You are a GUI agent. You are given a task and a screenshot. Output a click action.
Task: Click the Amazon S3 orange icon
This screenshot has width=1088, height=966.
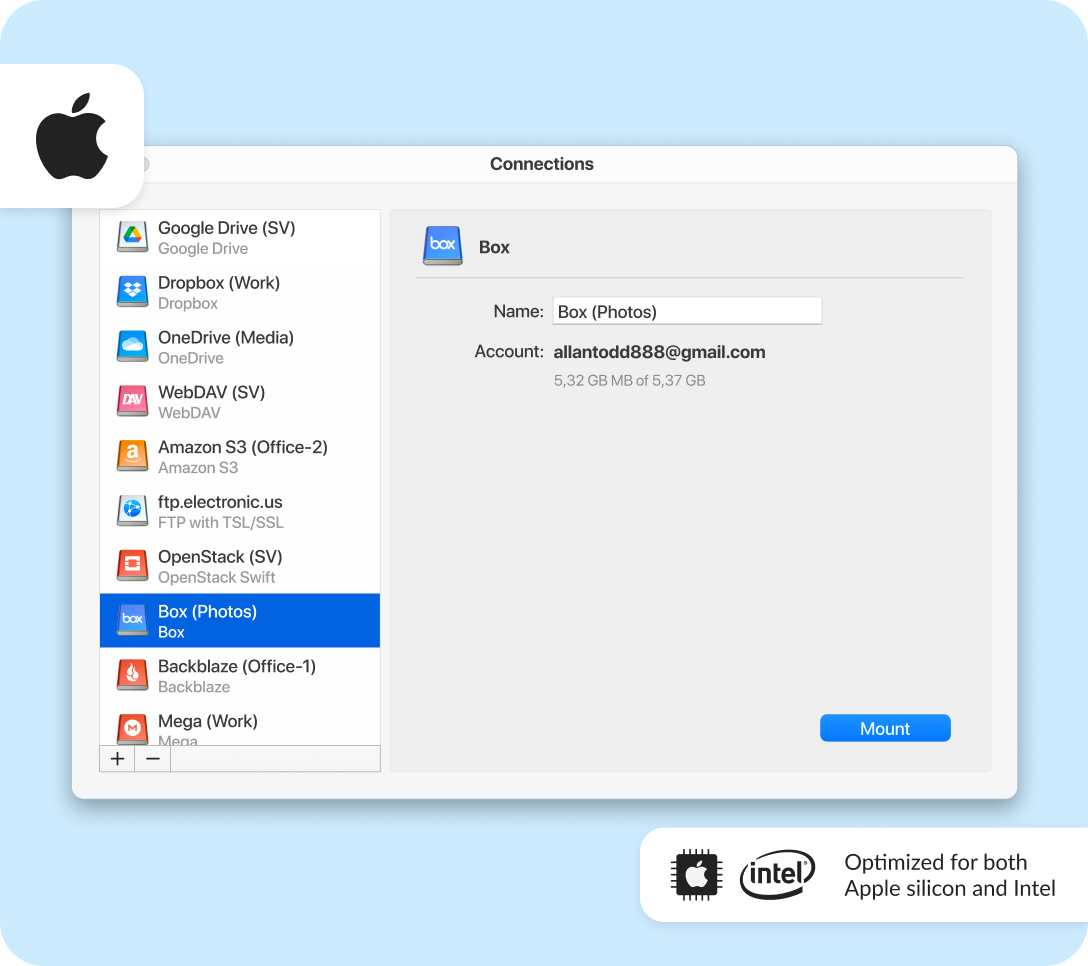132,457
